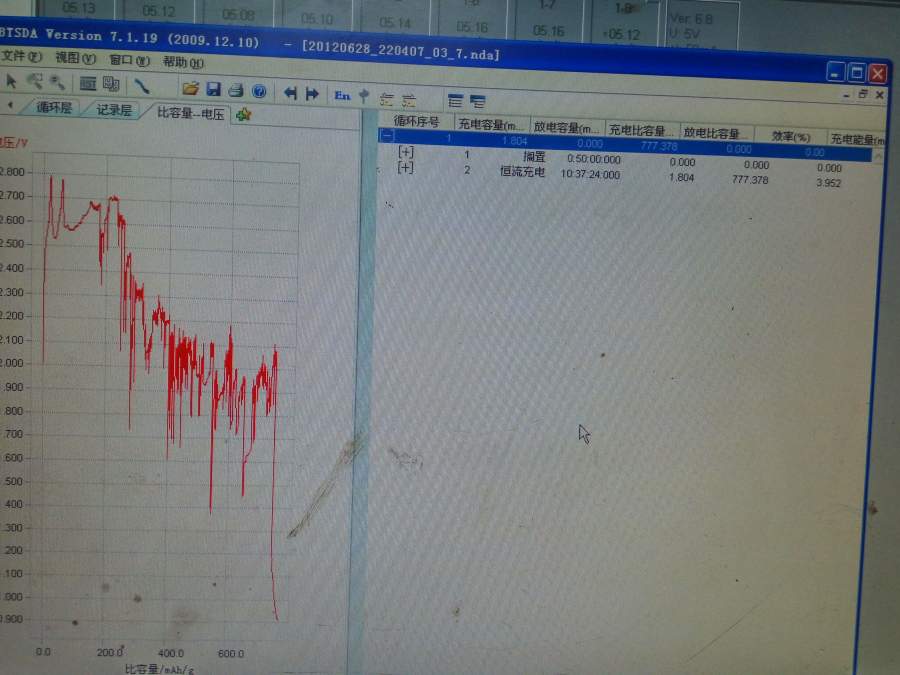Screen dimensions: 900x675
Task: Open a data file via folder icon
Action: pos(191,88)
